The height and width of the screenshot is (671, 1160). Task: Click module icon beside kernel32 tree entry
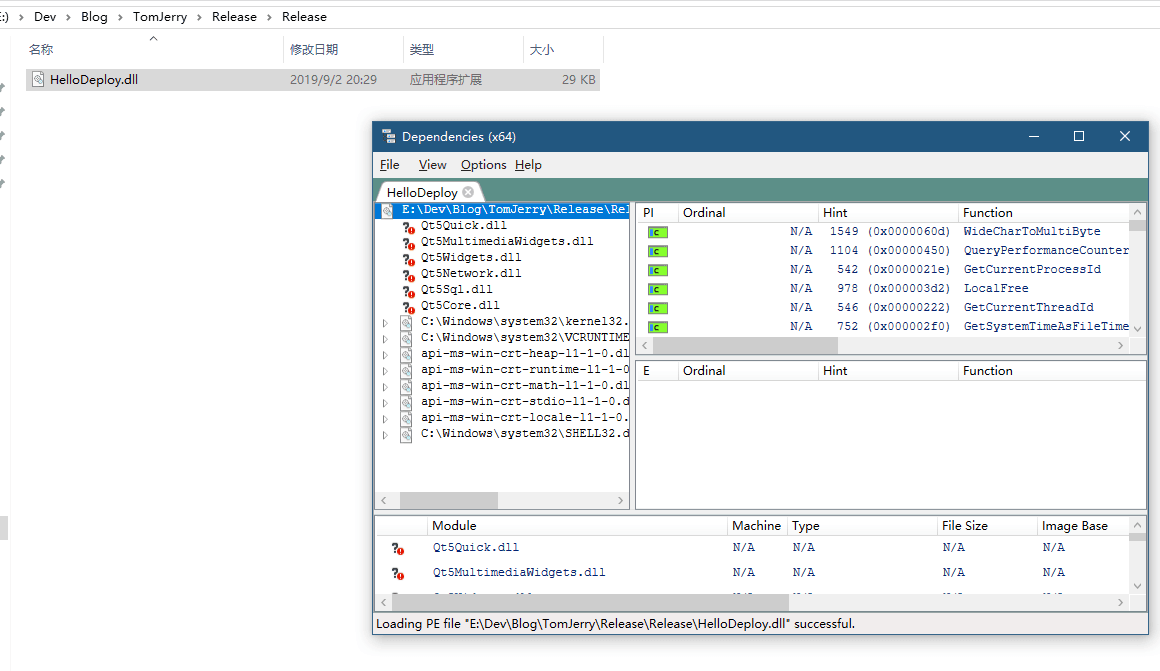click(406, 323)
